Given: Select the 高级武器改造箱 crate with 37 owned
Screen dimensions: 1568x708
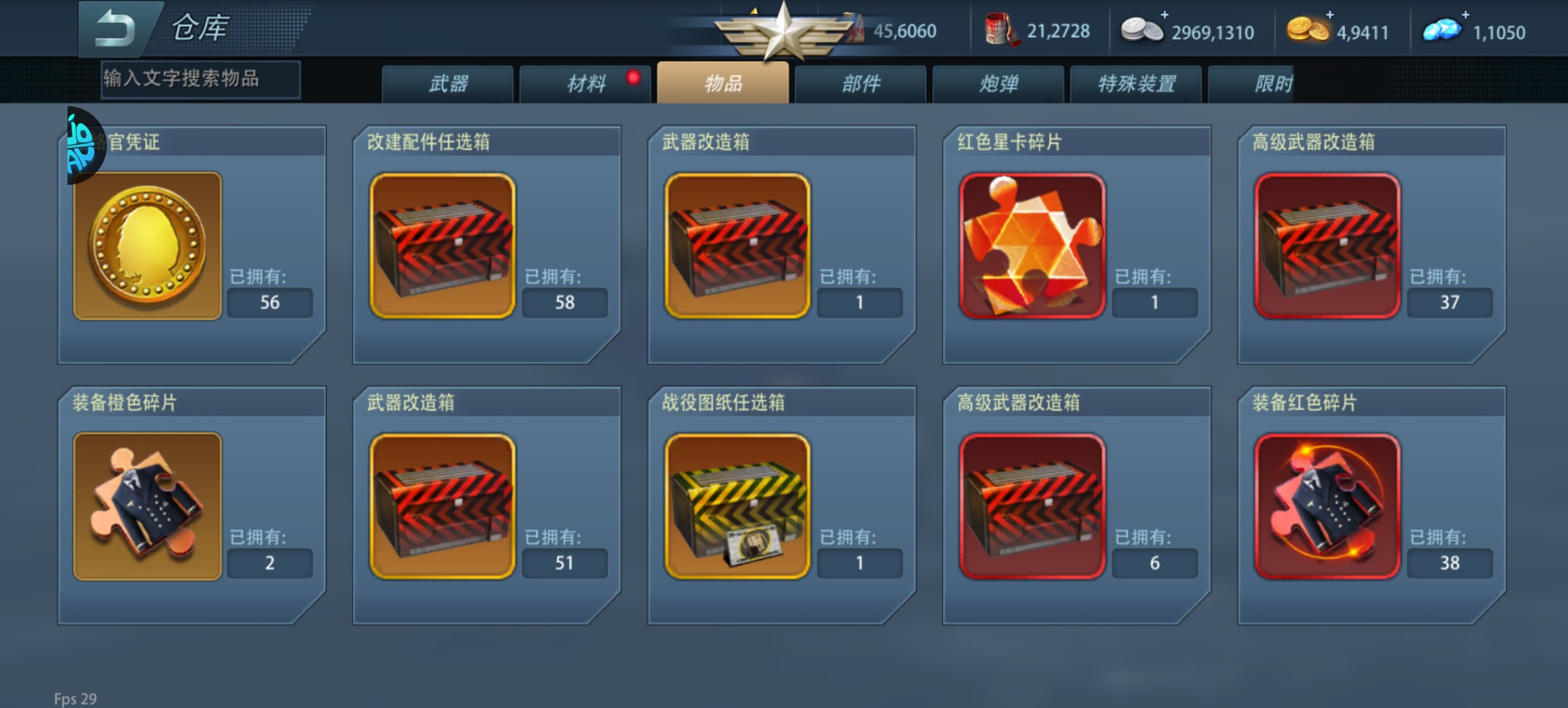Looking at the screenshot, I should click(1327, 246).
